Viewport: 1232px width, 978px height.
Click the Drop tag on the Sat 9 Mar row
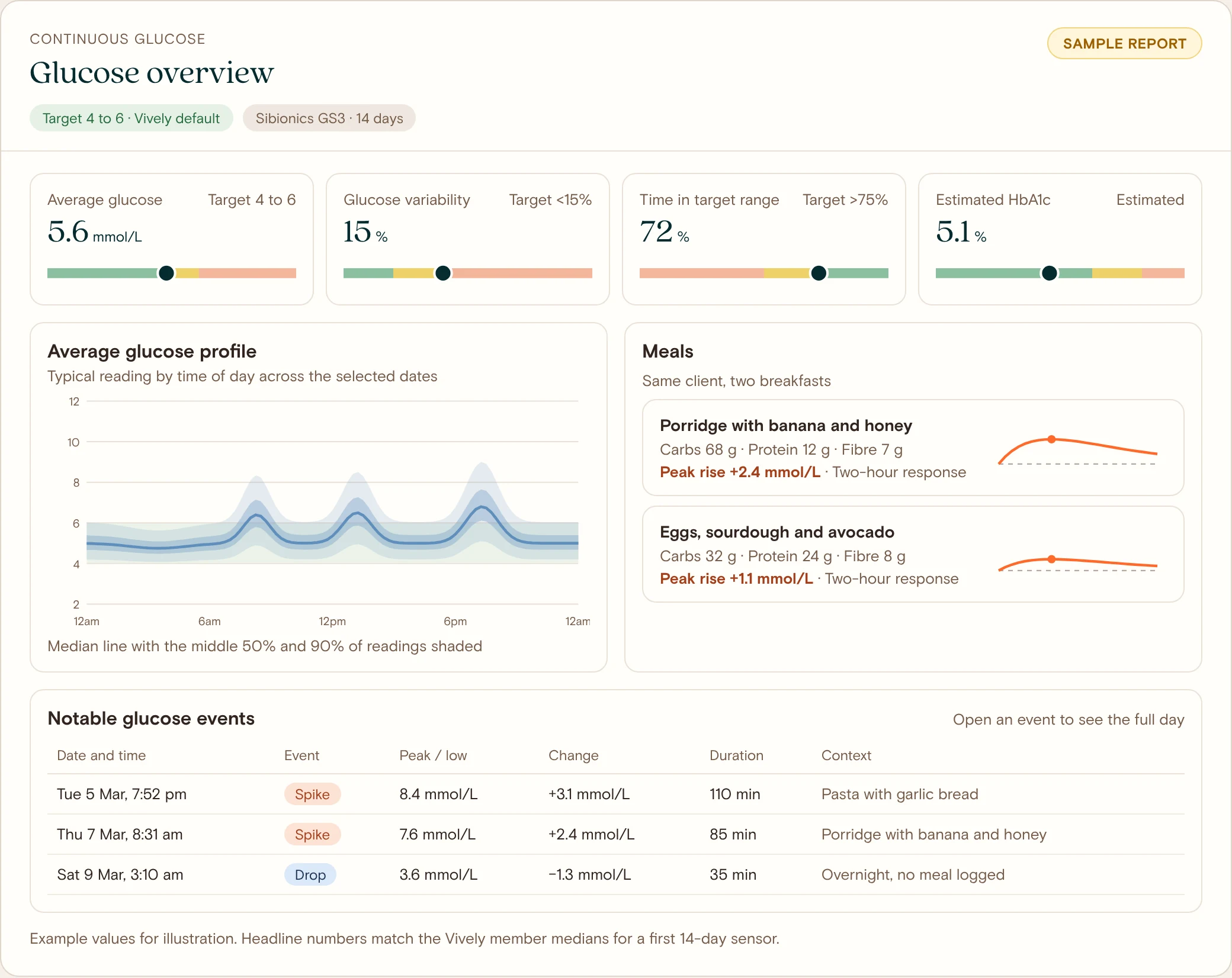pyautogui.click(x=310, y=874)
